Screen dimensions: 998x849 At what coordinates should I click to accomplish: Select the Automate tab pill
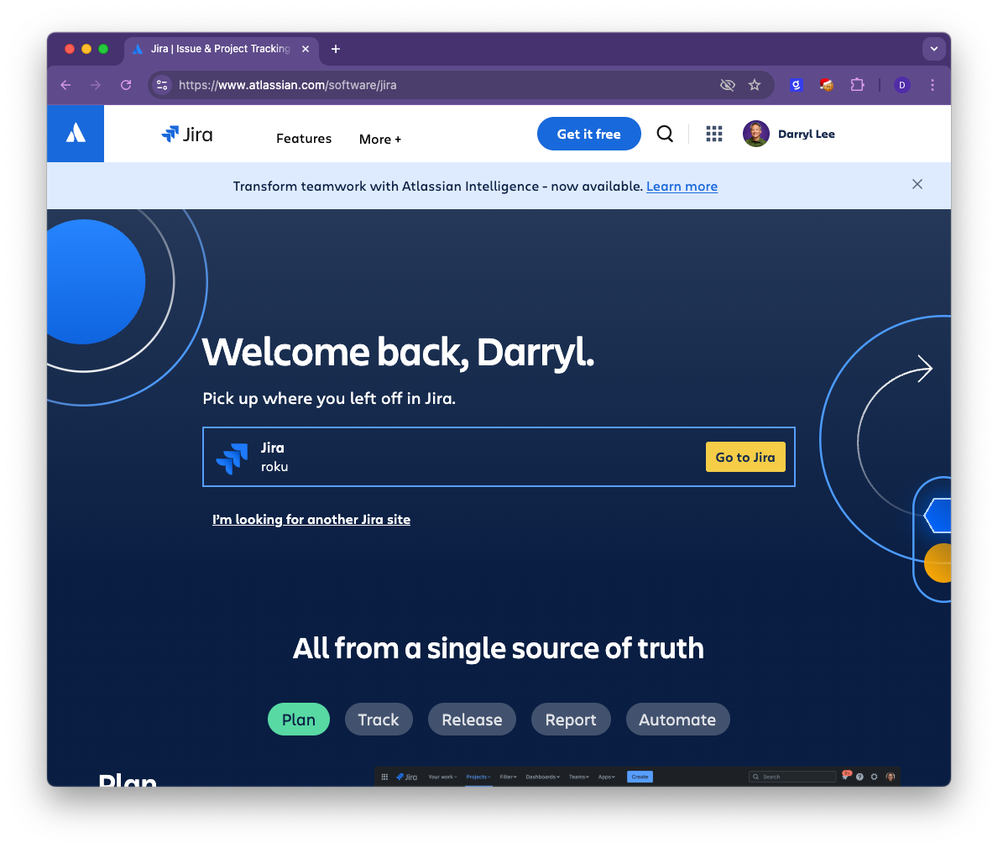677,720
